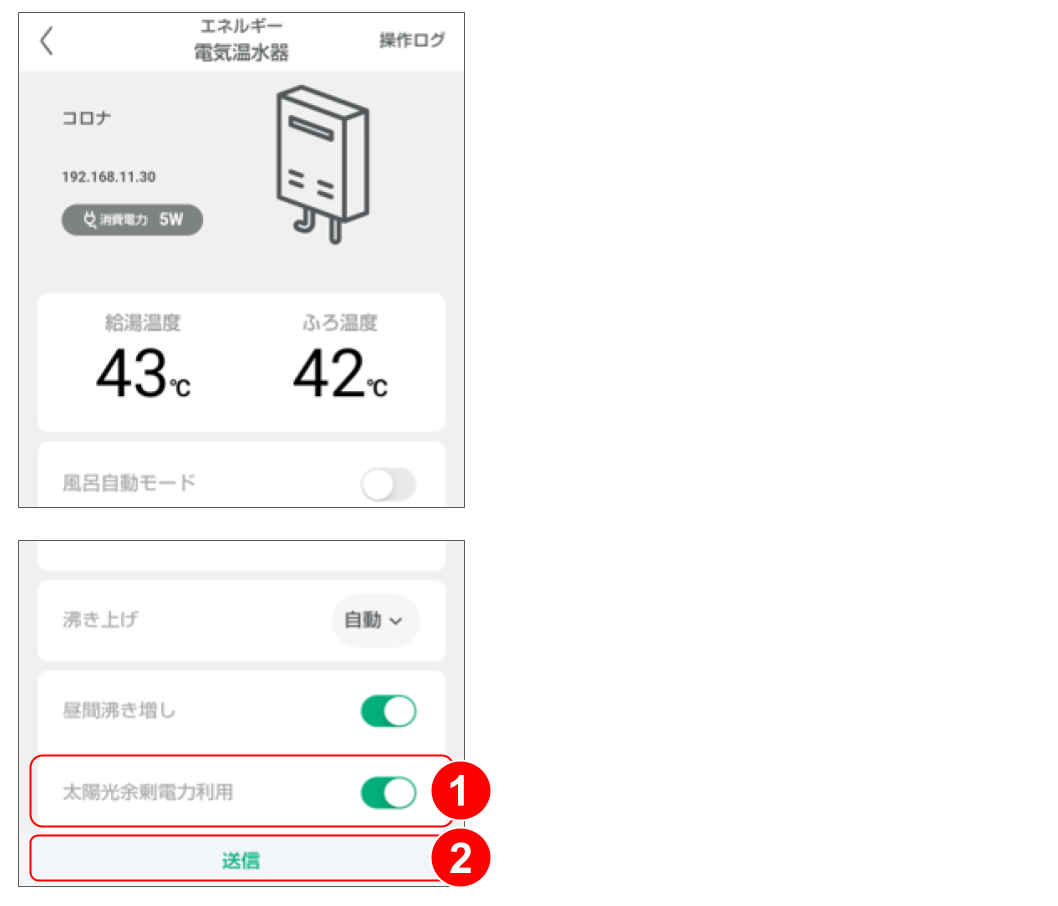Click the red number 2 callout marker

(459, 860)
